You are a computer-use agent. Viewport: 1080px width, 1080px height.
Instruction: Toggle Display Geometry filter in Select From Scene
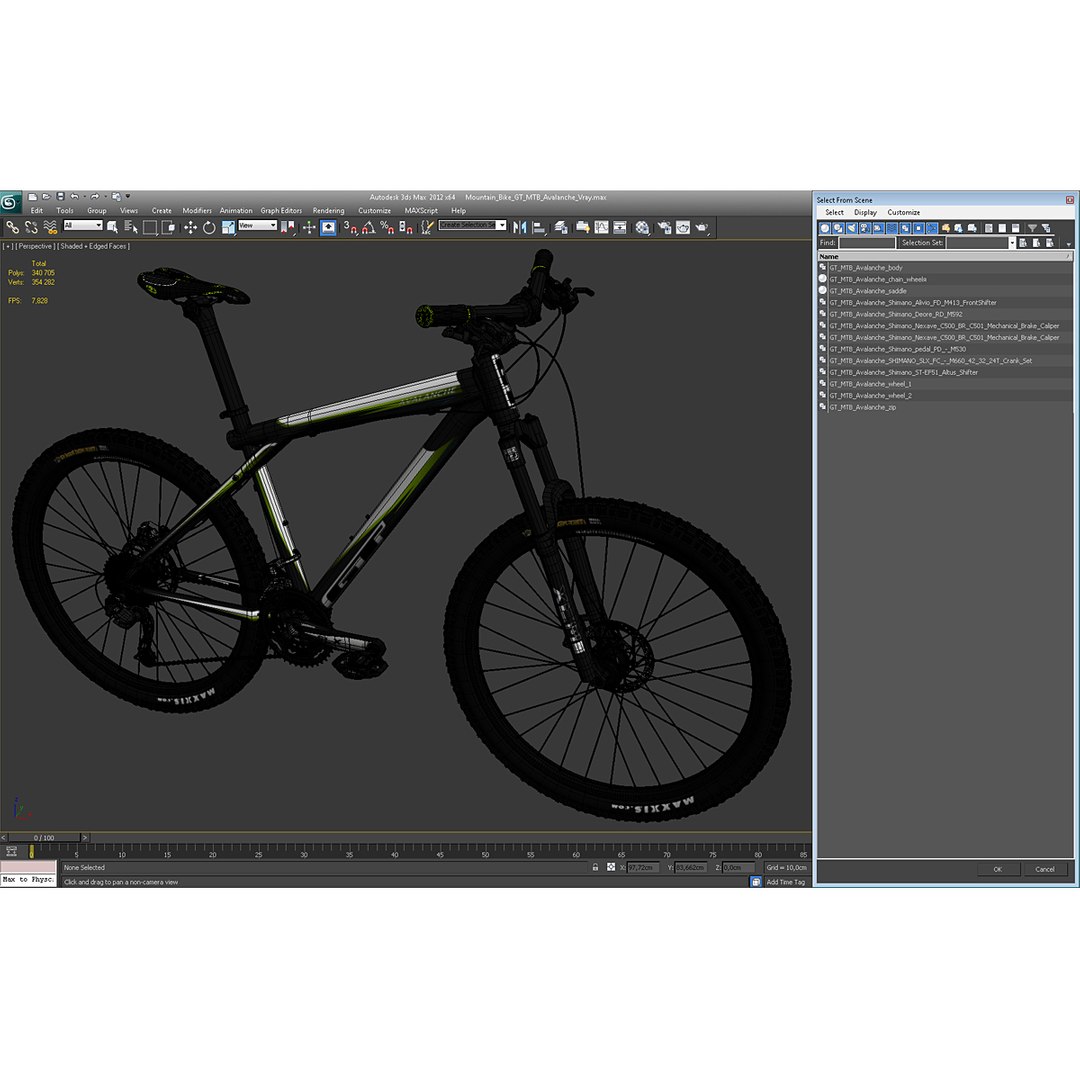(824, 228)
